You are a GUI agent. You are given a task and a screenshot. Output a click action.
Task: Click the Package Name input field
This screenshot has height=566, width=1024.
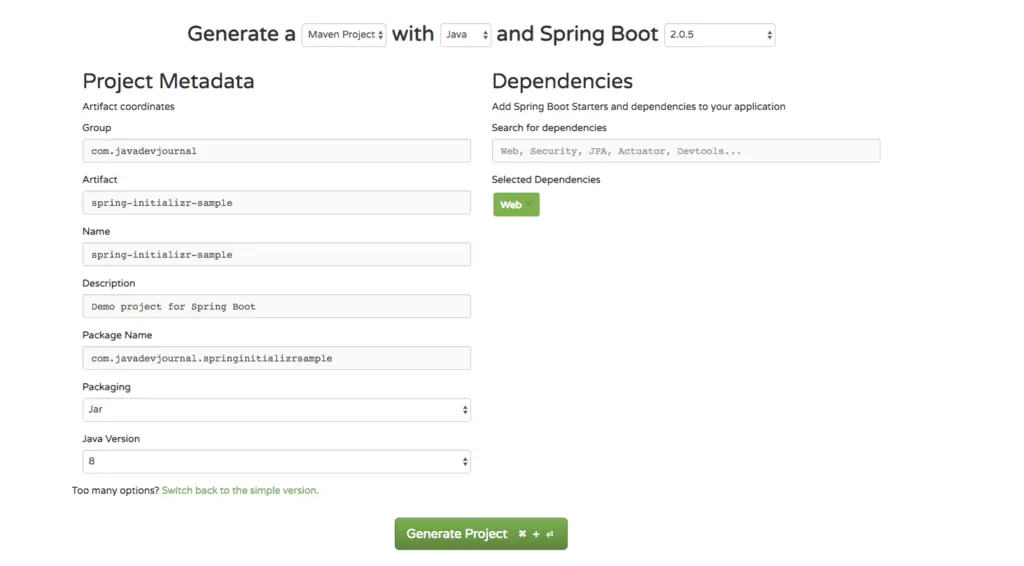276,358
